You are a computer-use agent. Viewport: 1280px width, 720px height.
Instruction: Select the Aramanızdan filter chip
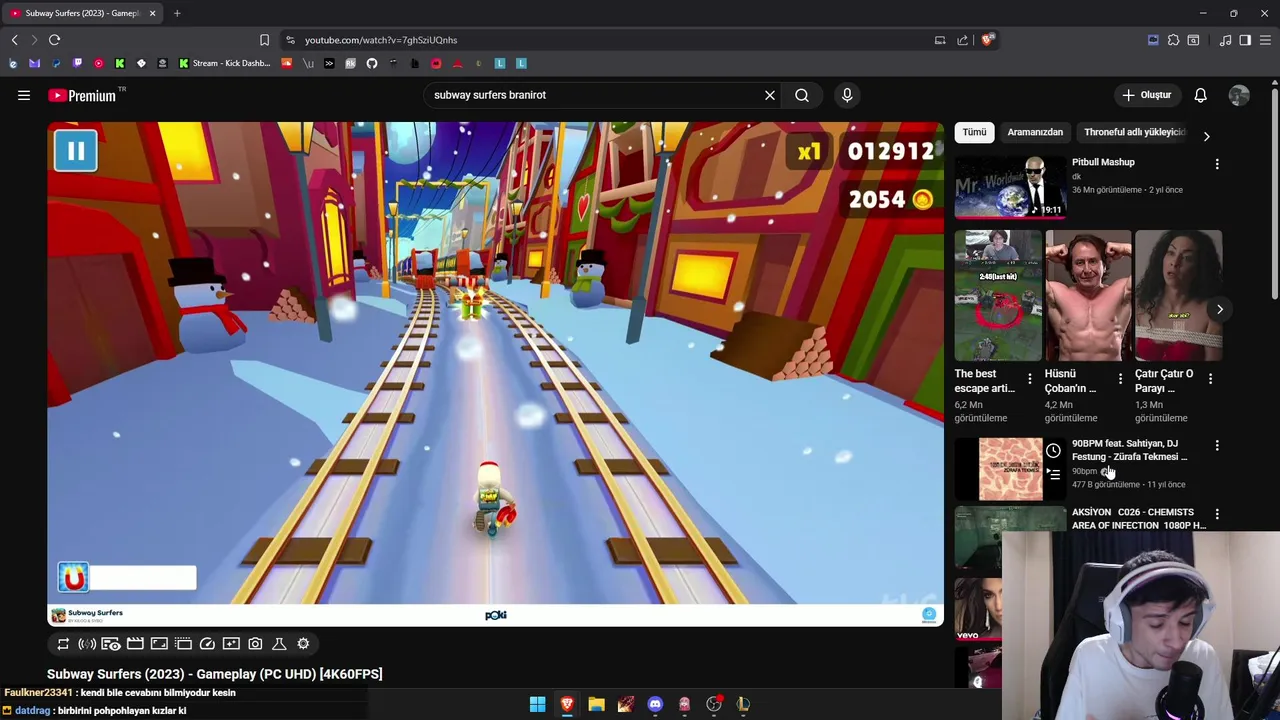(x=1035, y=132)
